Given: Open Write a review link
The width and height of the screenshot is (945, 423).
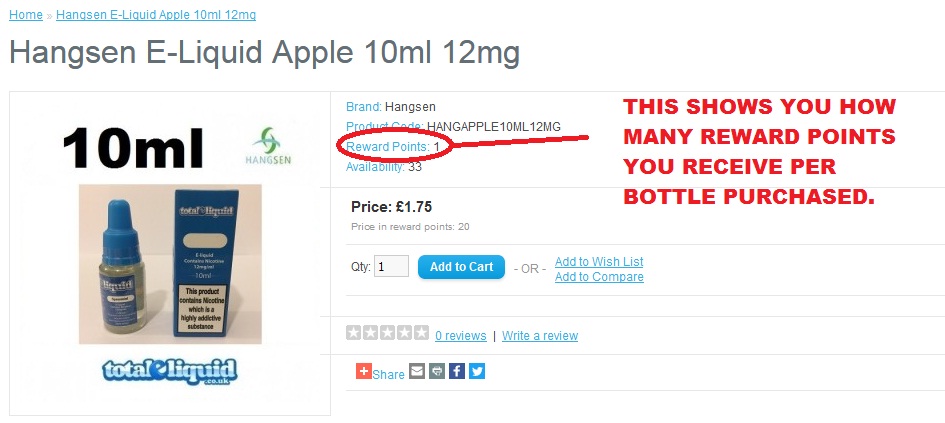Looking at the screenshot, I should click(540, 336).
